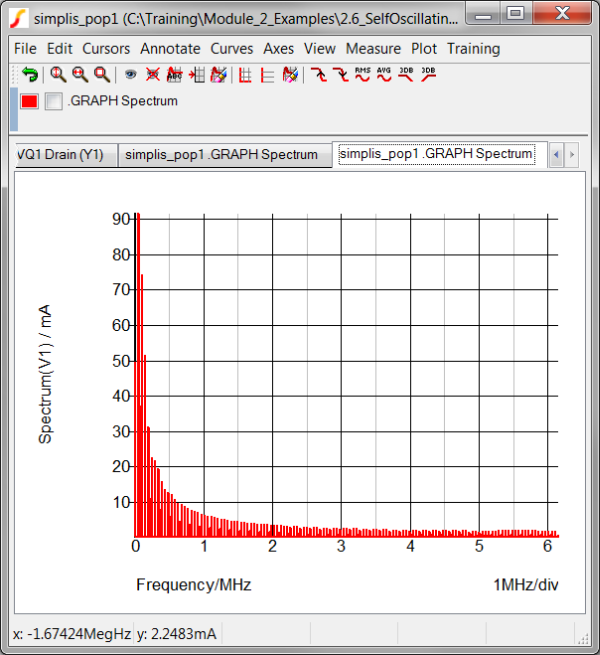Click the RMS measurement icon
600x655 pixels.
pyautogui.click(x=362, y=75)
